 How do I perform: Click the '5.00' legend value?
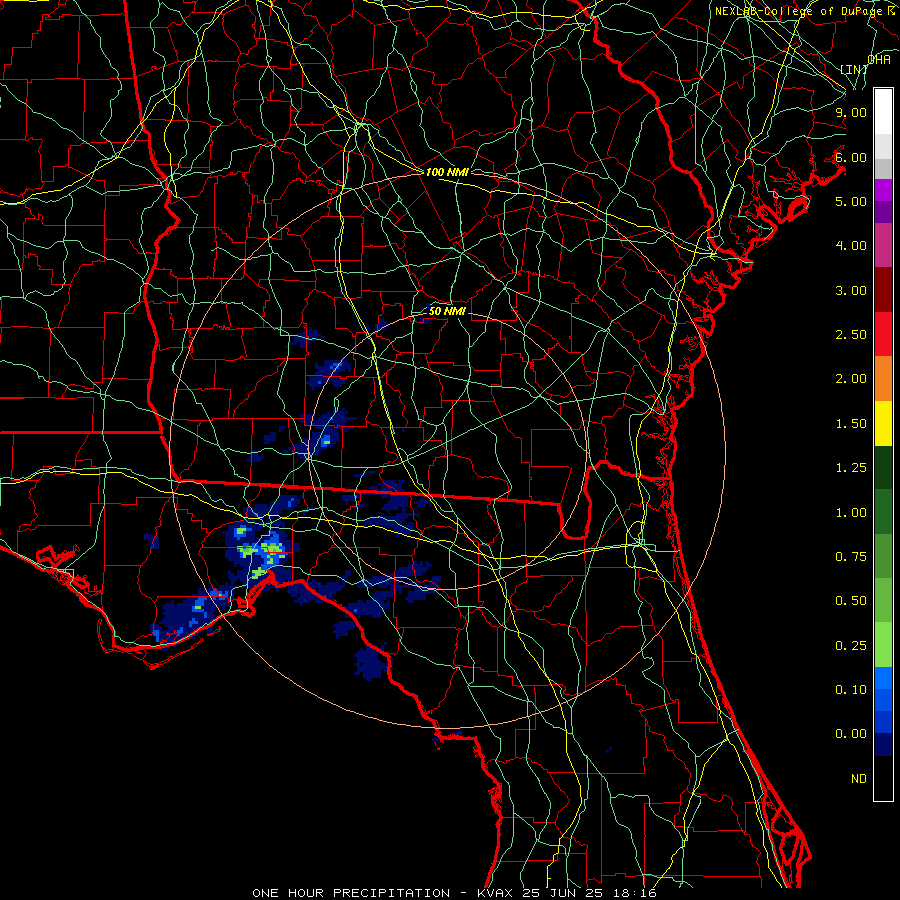click(x=851, y=201)
